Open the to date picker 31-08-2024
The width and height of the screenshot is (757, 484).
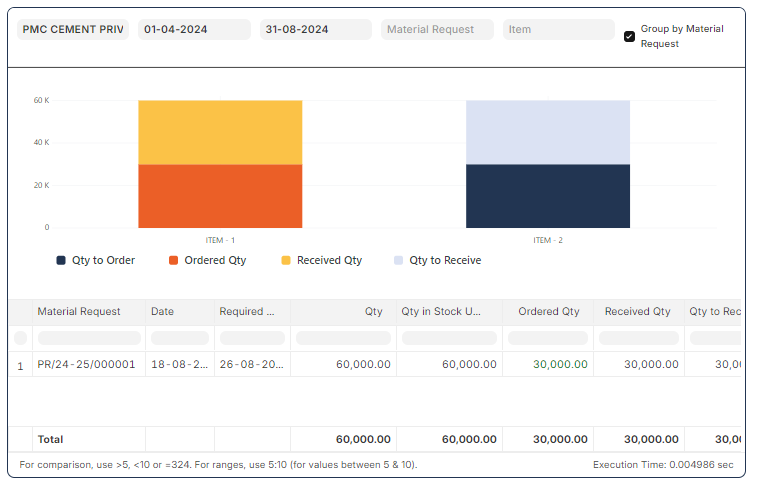click(316, 30)
